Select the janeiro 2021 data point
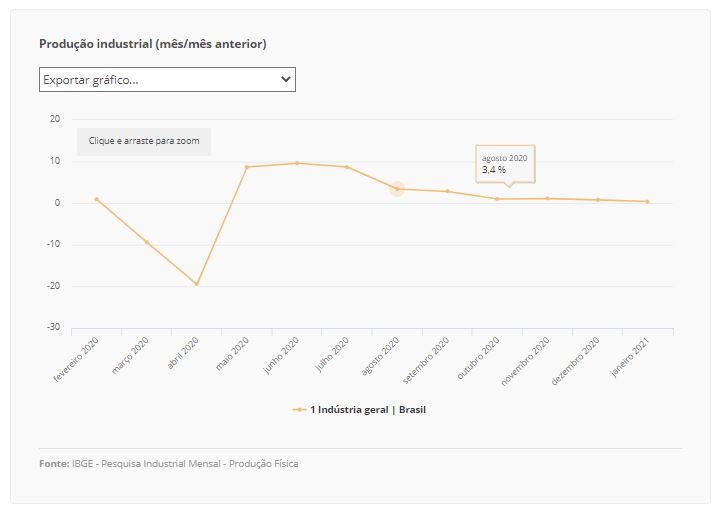The width and height of the screenshot is (720, 509). click(x=648, y=202)
